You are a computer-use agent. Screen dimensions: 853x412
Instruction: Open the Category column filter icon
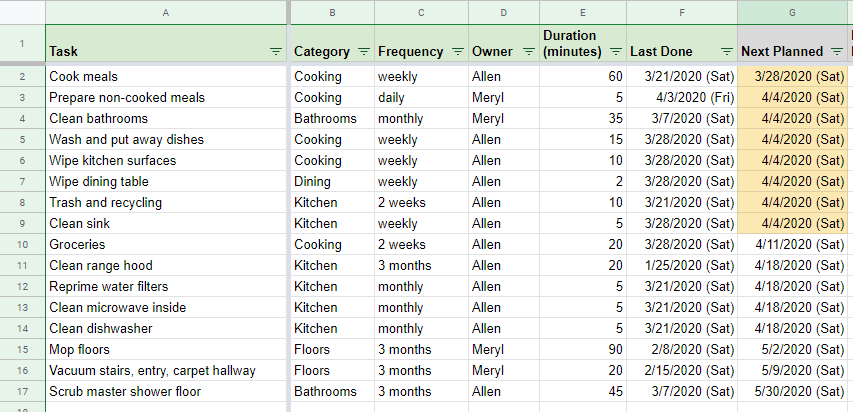[x=363, y=51]
